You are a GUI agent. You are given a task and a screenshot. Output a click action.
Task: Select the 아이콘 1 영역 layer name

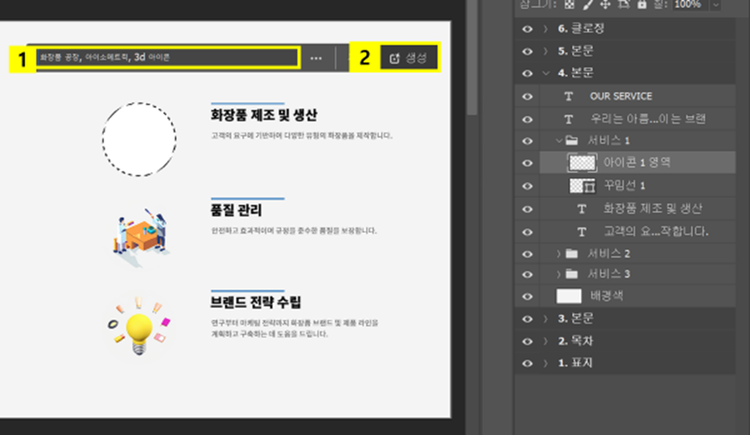637,163
